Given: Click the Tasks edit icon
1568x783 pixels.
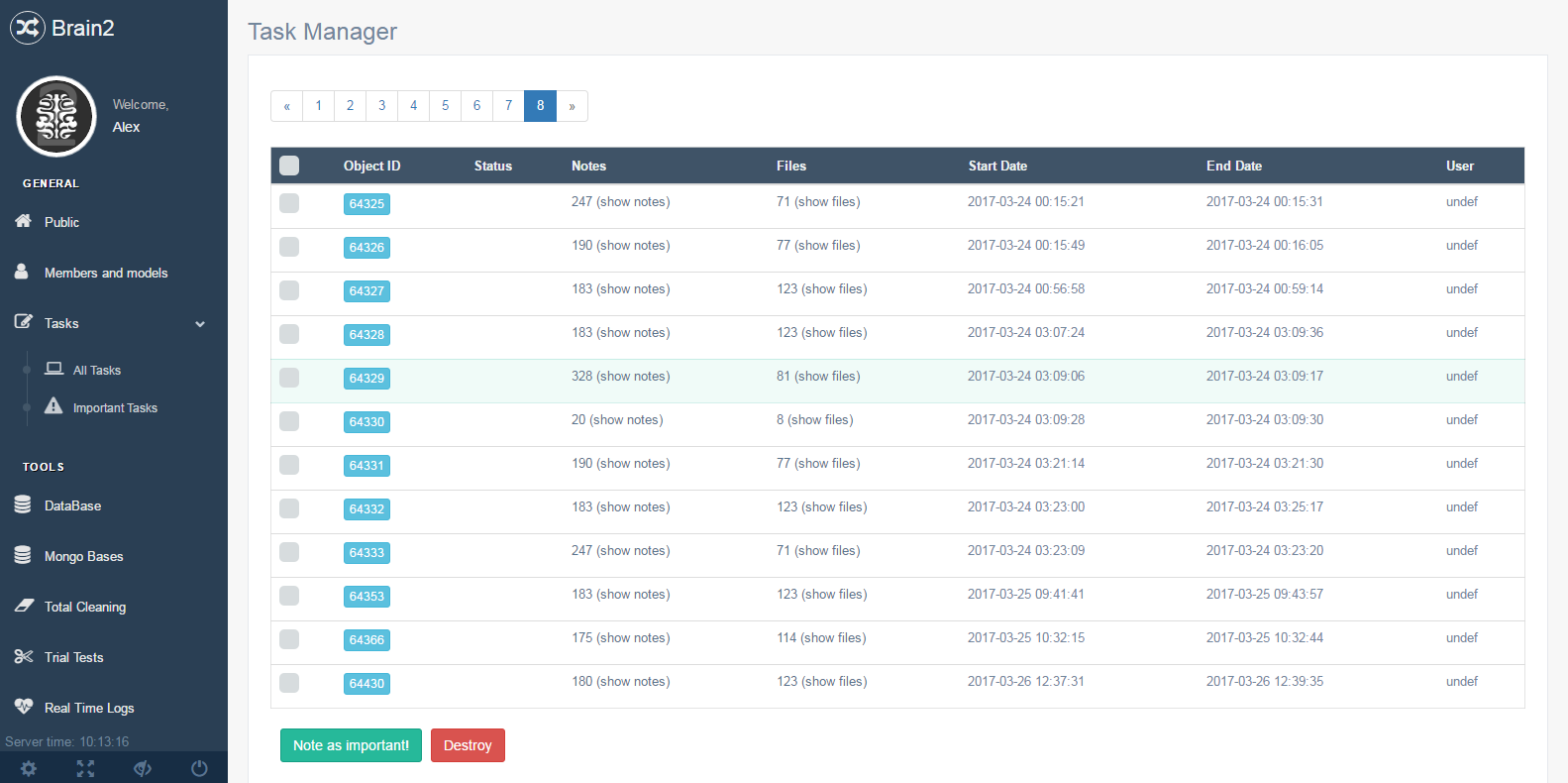Looking at the screenshot, I should tap(23, 322).
